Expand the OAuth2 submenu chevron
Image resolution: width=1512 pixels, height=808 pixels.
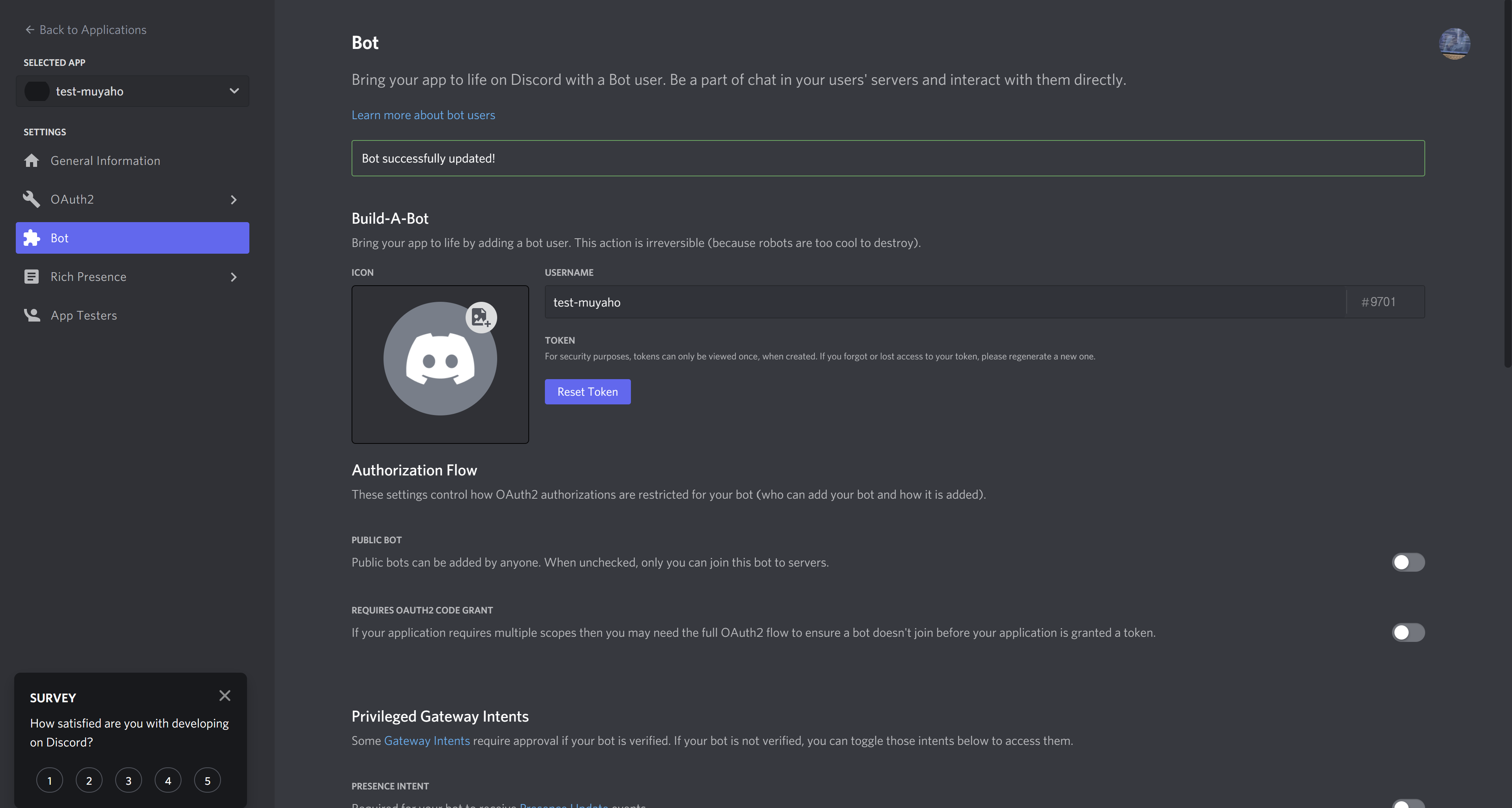click(234, 200)
